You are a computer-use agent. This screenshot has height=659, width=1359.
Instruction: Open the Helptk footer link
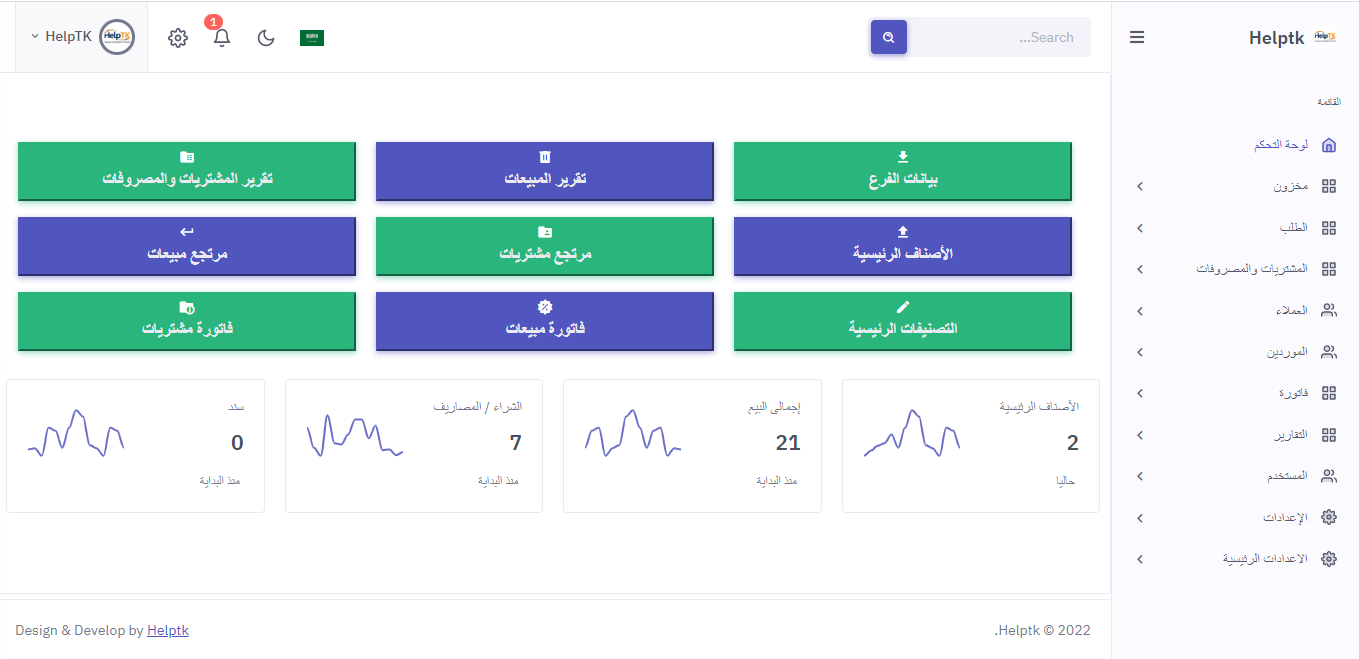pos(168,630)
